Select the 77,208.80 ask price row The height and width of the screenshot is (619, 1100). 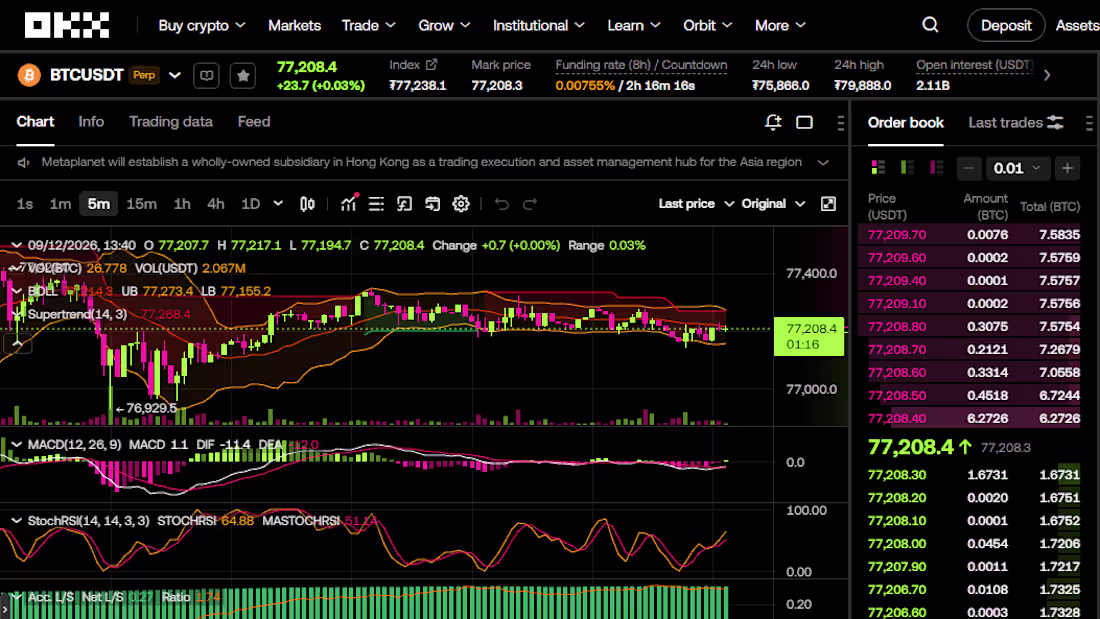(969, 326)
